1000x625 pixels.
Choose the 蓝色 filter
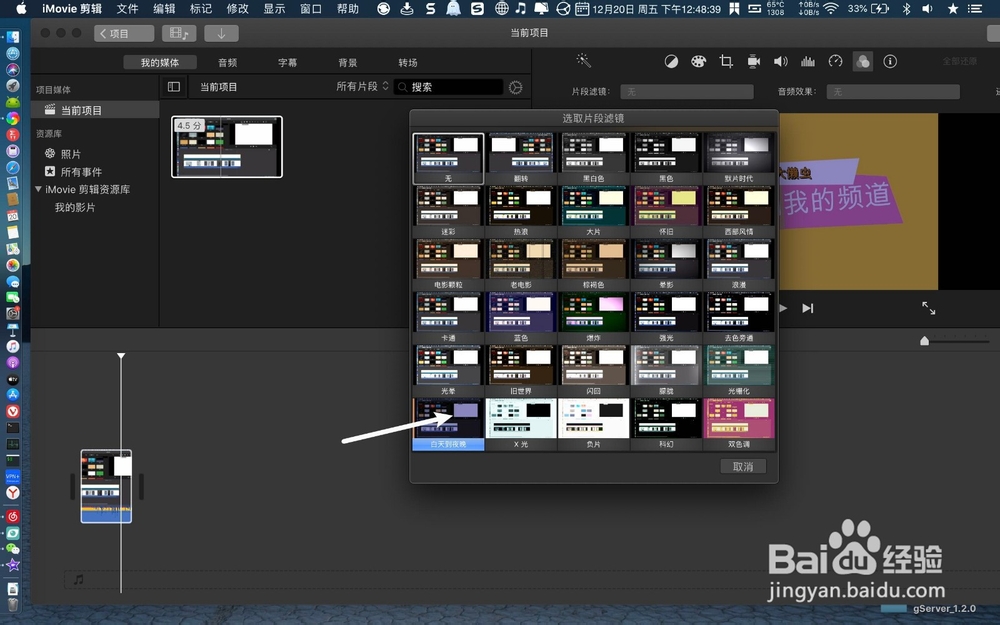(x=521, y=317)
